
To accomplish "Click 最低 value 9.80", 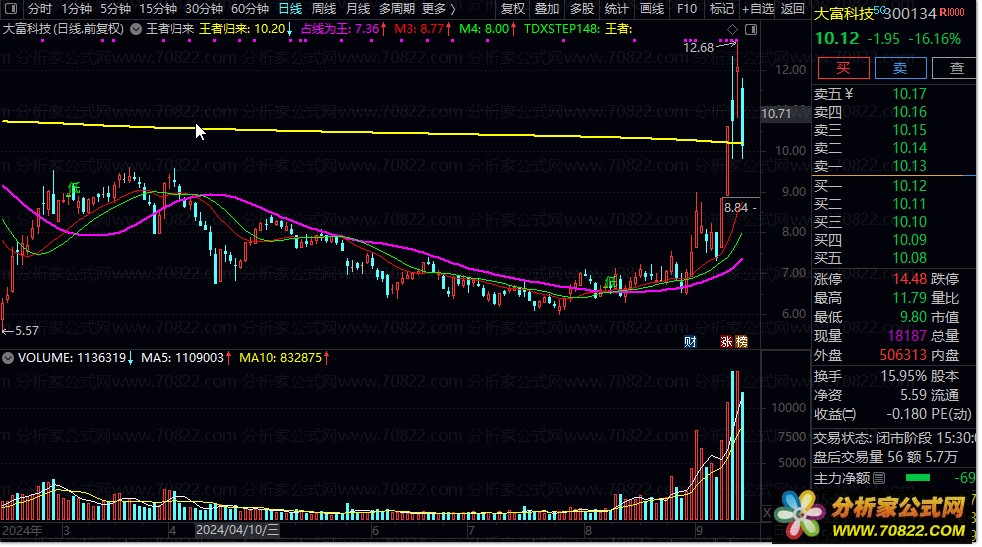I will (913, 317).
